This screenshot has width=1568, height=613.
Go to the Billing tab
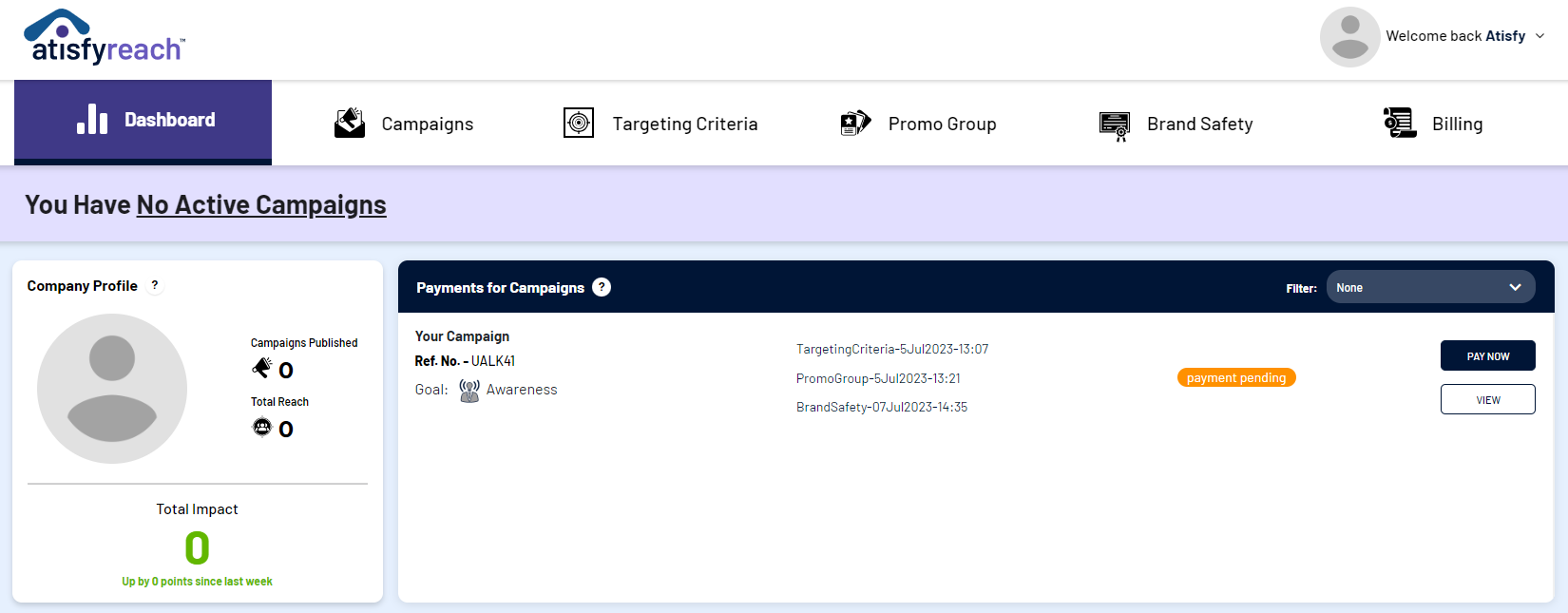tap(1457, 125)
